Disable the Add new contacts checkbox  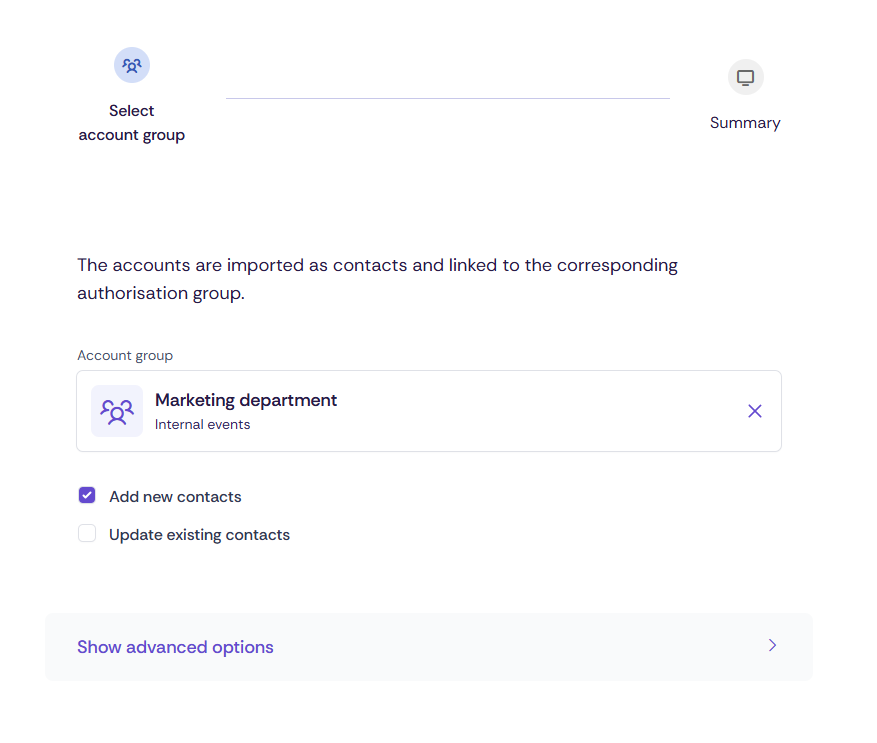[87, 495]
